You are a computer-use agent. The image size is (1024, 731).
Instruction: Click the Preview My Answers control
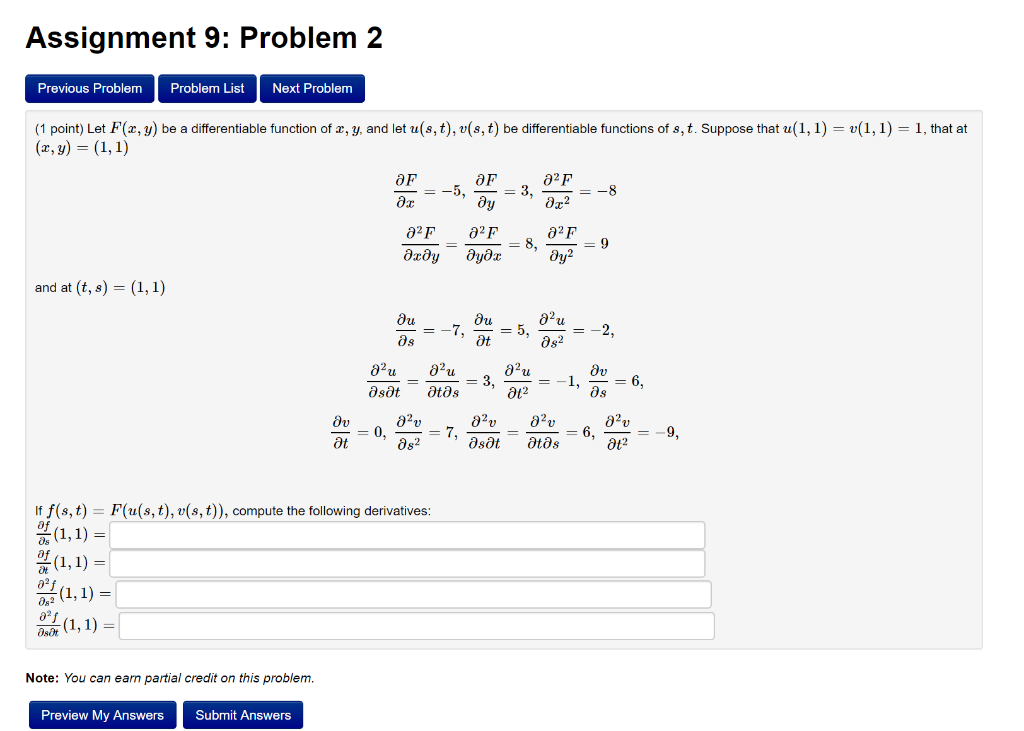(101, 715)
